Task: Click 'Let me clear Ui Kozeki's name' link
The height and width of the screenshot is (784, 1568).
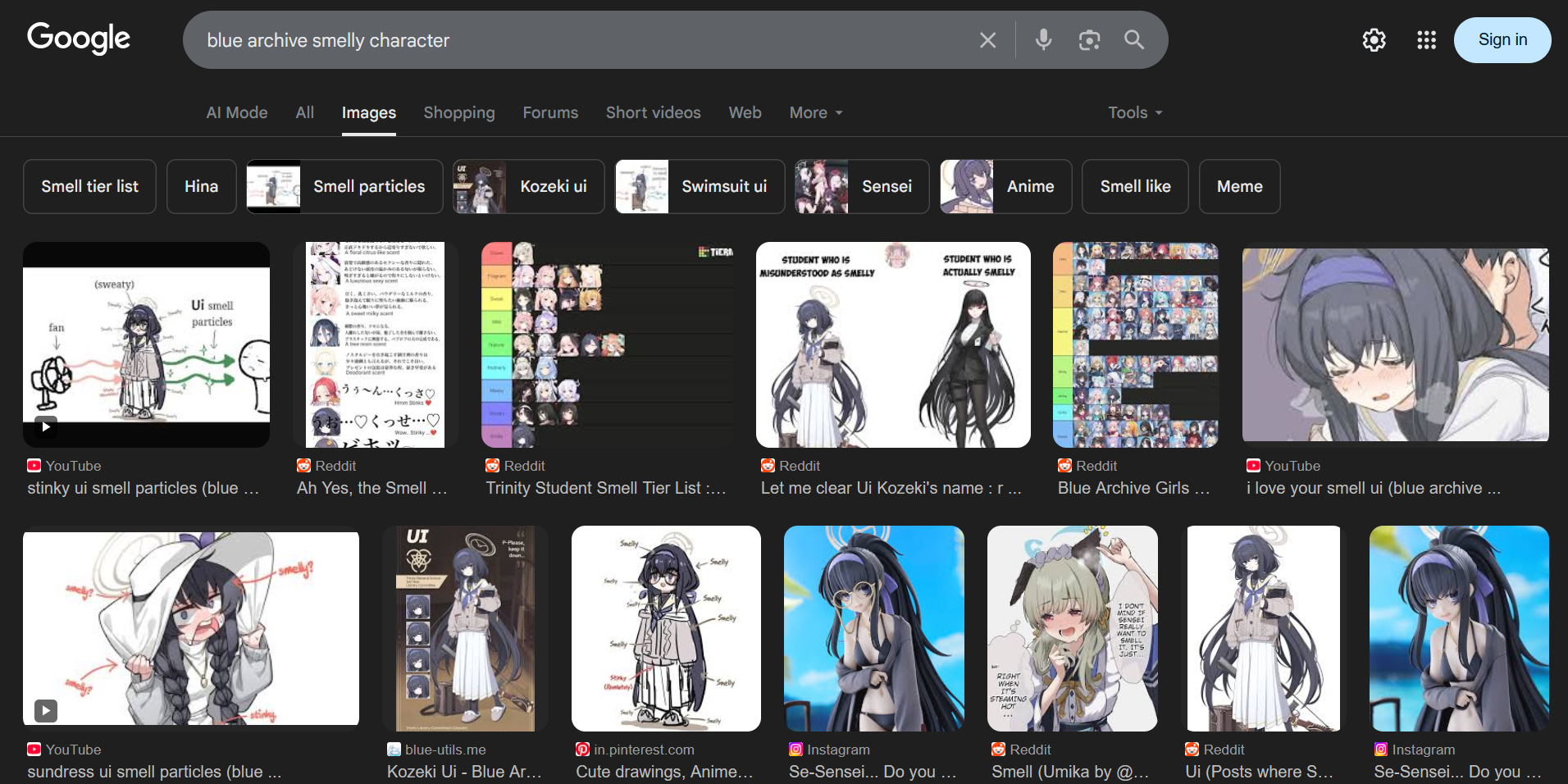Action: point(891,488)
